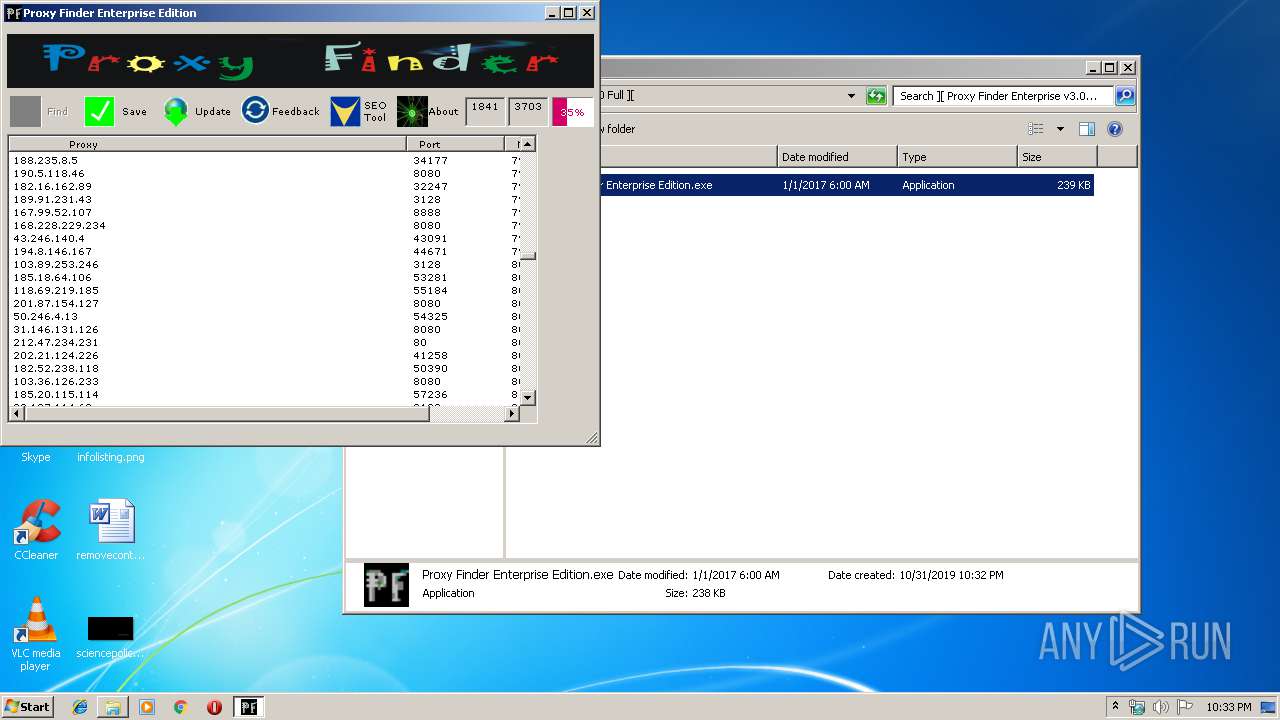
Task: Click the green checkmark Save icon
Action: 100,111
